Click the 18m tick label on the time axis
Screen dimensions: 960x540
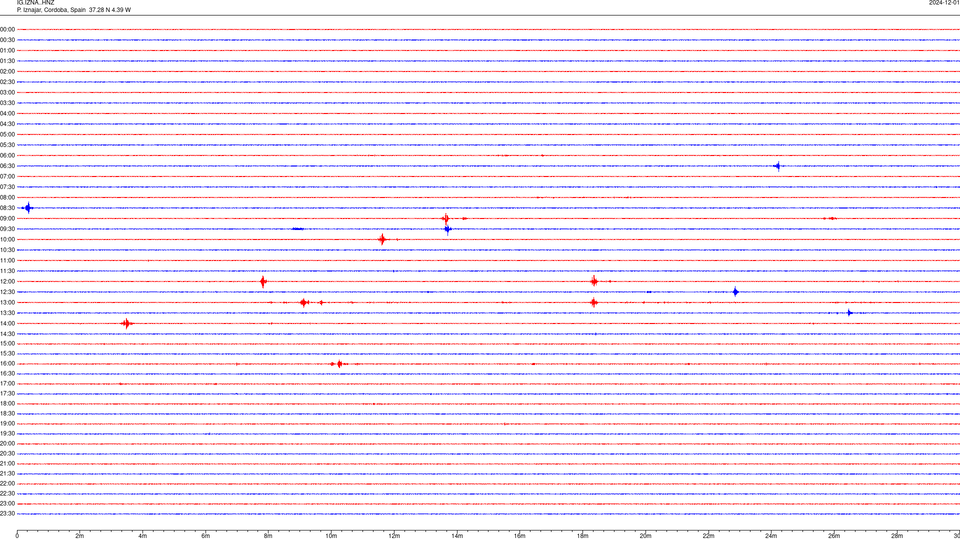click(583, 536)
